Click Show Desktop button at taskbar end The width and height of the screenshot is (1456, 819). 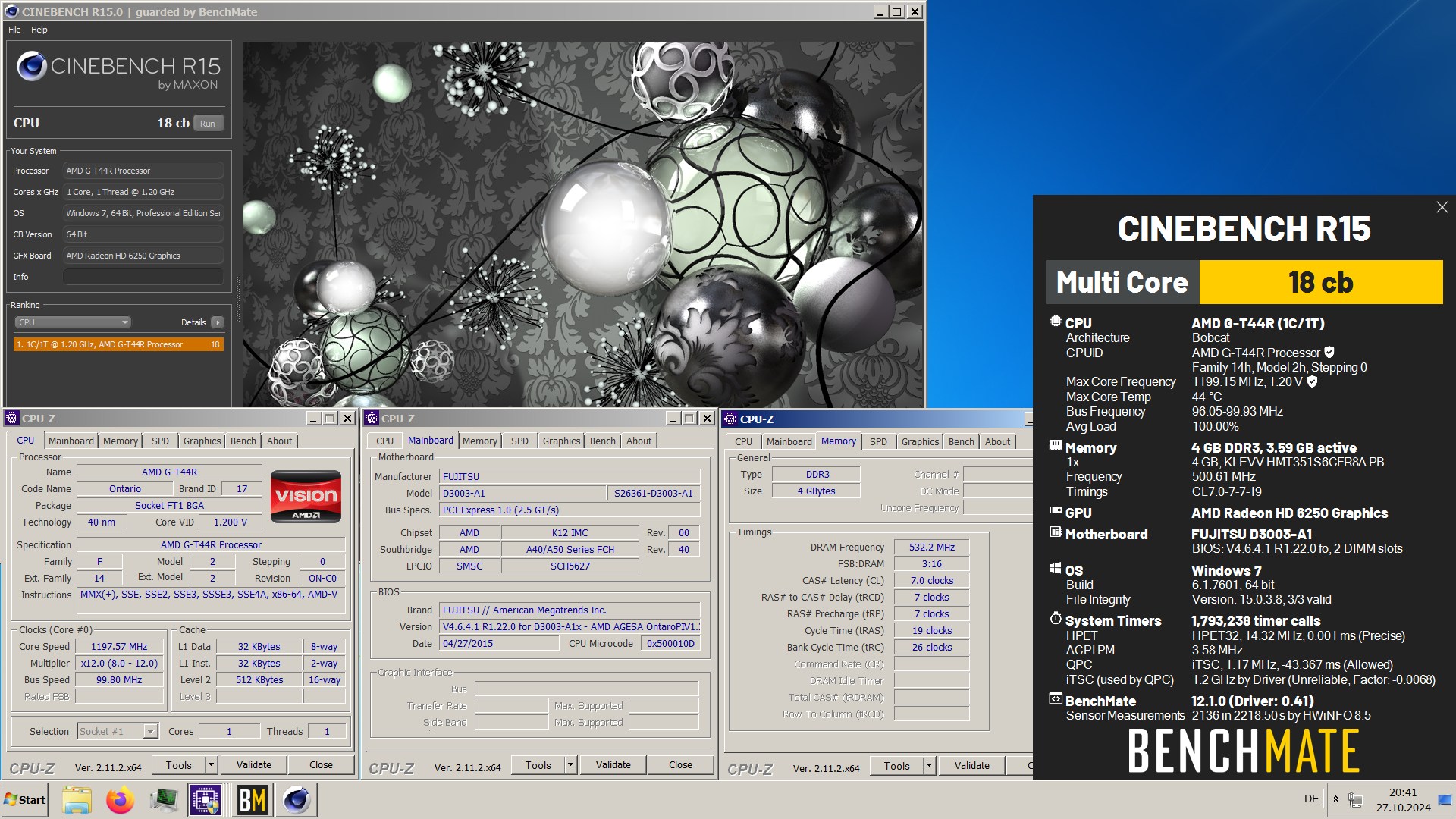point(1445,800)
